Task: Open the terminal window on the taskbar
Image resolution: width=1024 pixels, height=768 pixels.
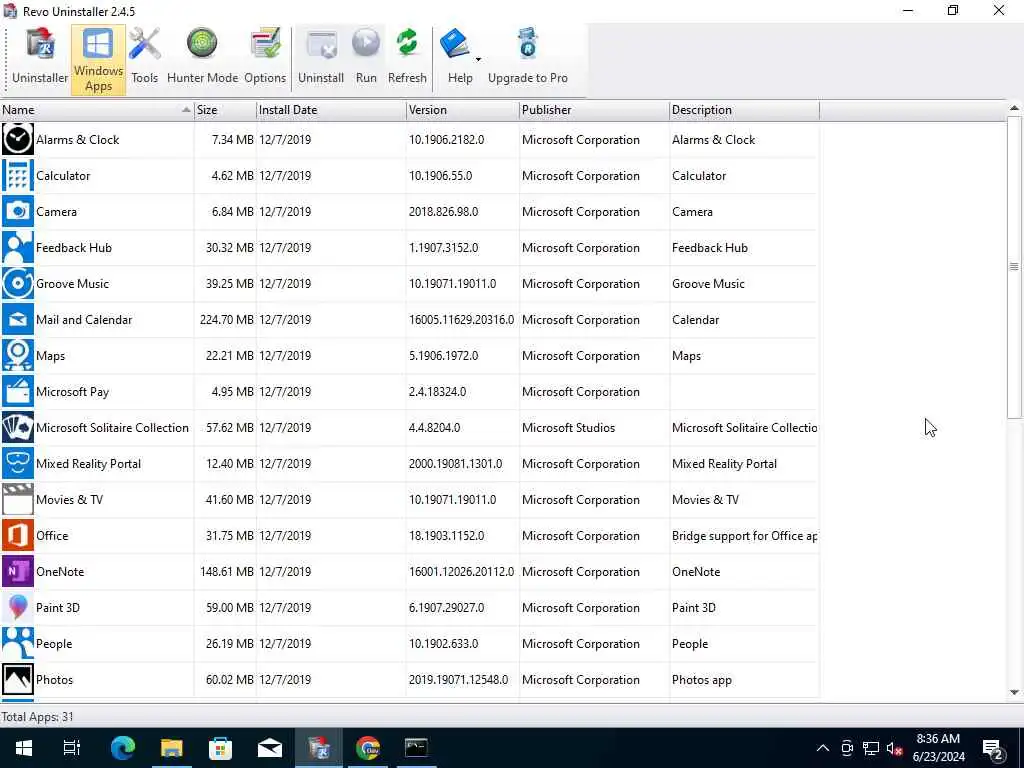Action: click(x=417, y=748)
